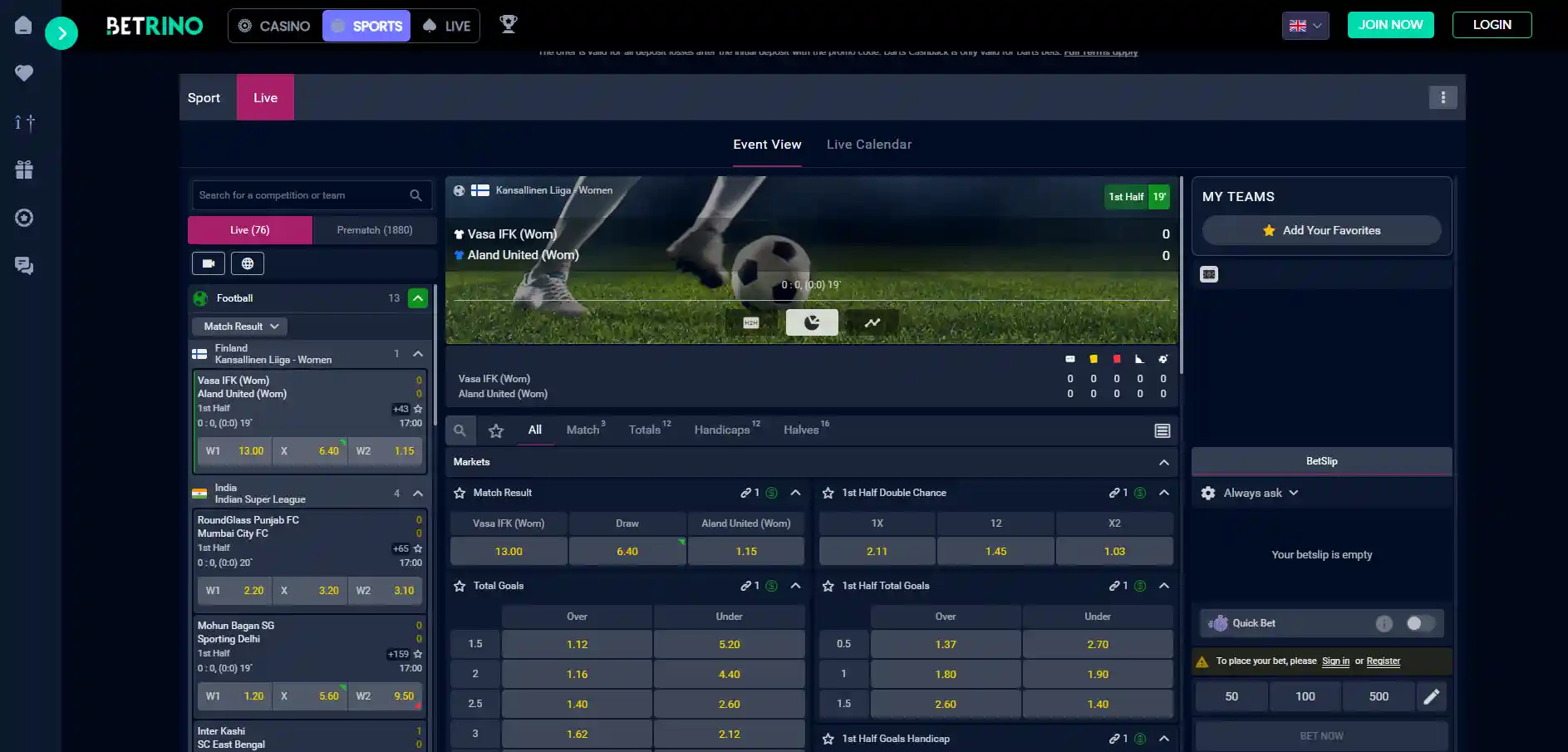Image resolution: width=1568 pixels, height=752 pixels.
Task: Favorite the Match Result market star
Action: pos(460,493)
